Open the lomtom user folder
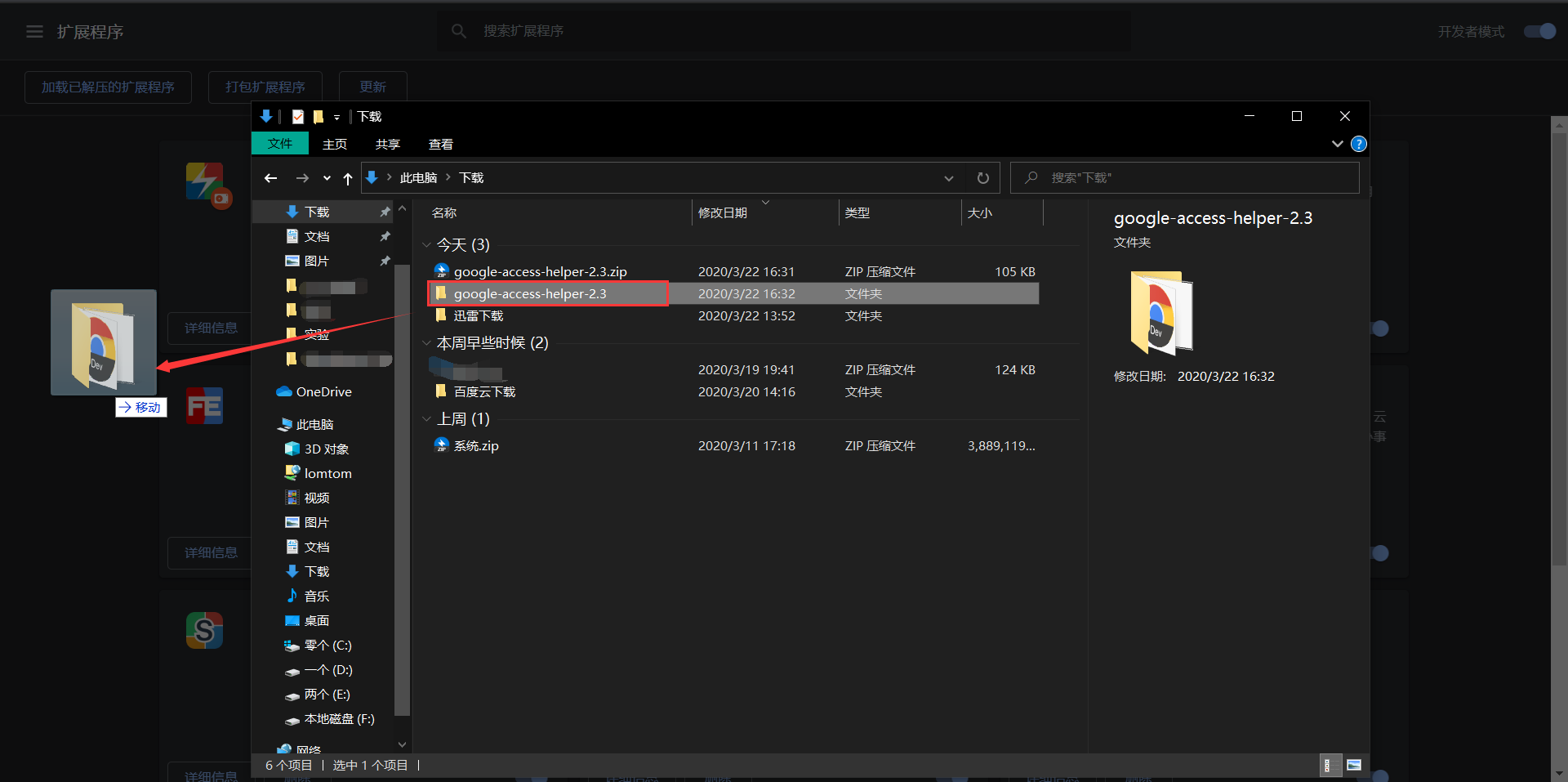This screenshot has width=1568, height=782. [x=327, y=473]
